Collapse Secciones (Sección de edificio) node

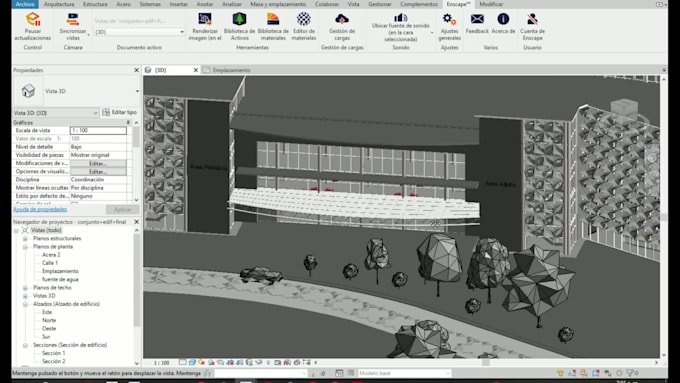(25, 345)
